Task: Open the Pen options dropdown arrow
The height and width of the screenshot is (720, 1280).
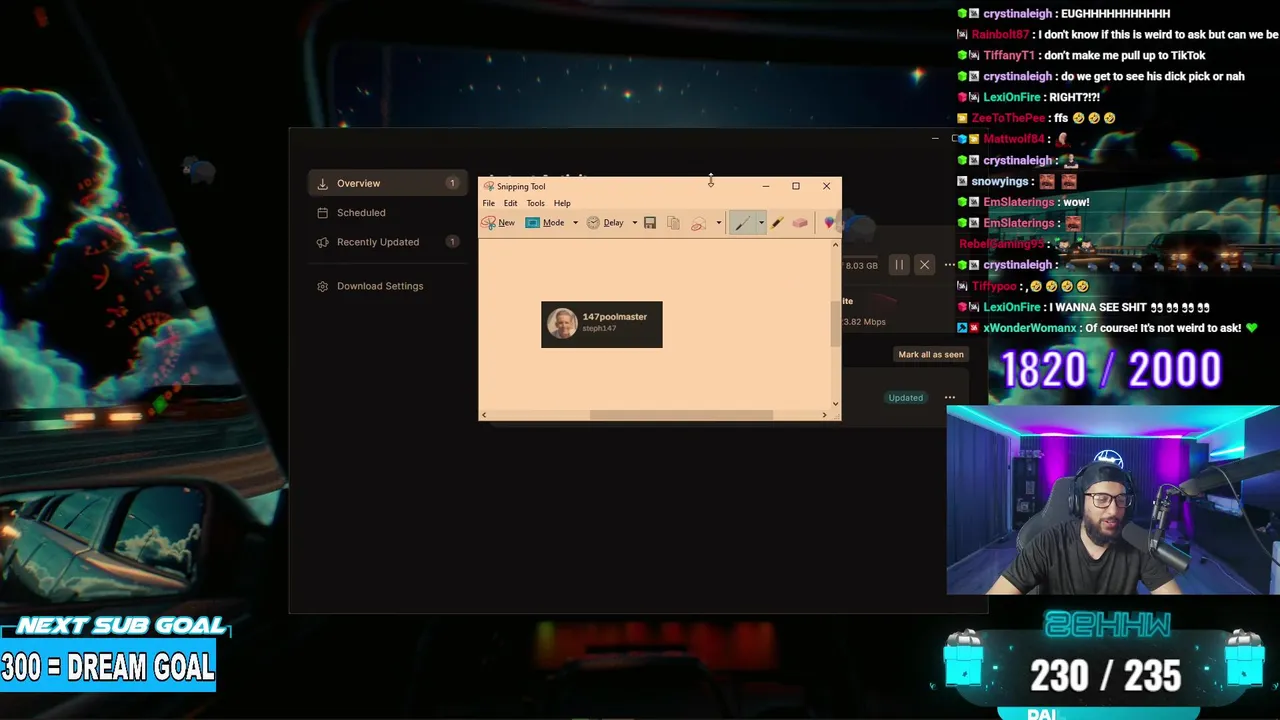Action: (x=761, y=223)
